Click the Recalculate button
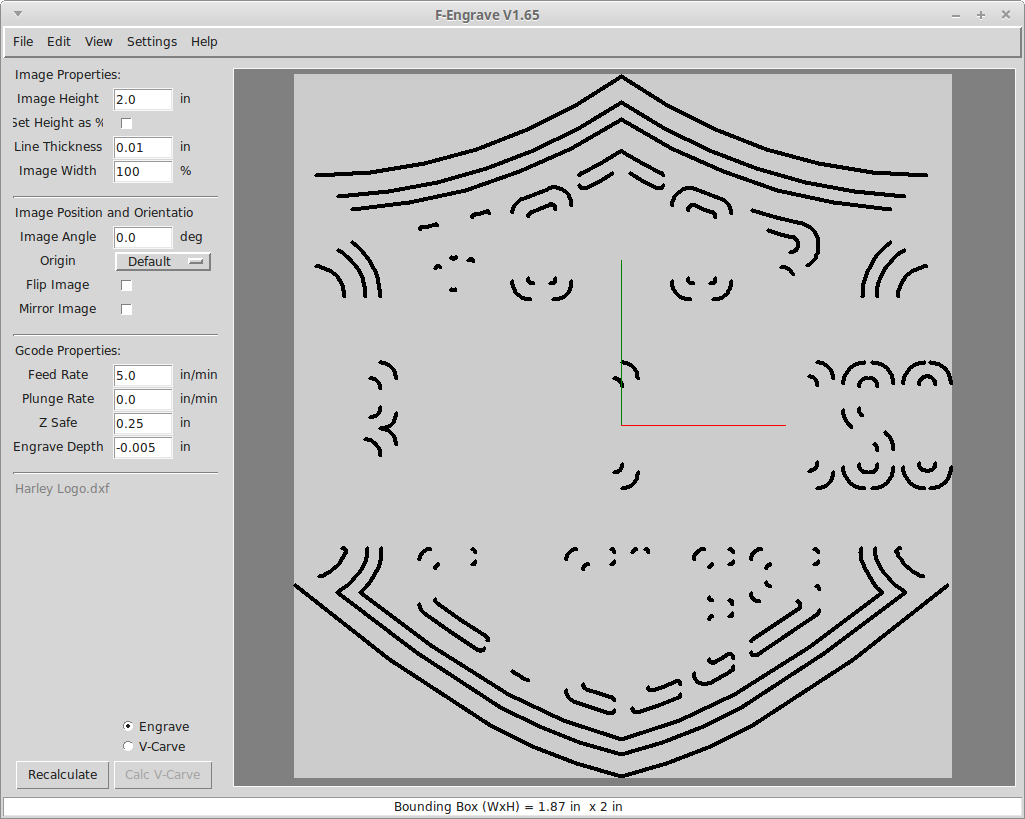This screenshot has height=819, width=1025. [63, 775]
